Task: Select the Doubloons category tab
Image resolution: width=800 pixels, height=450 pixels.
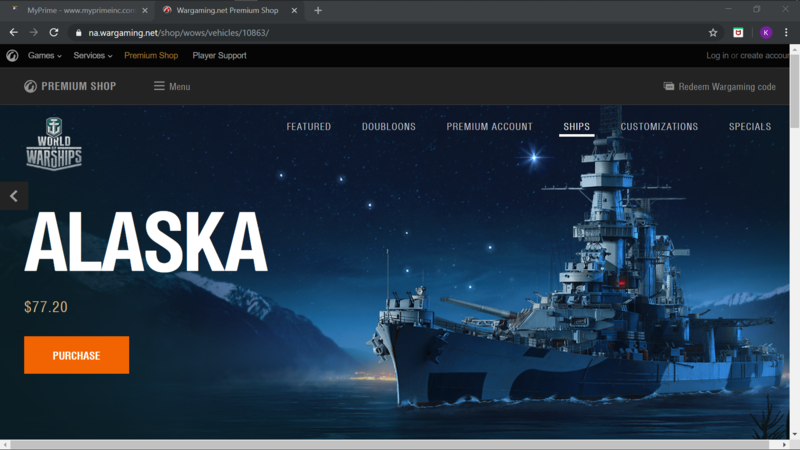Action: click(388, 127)
